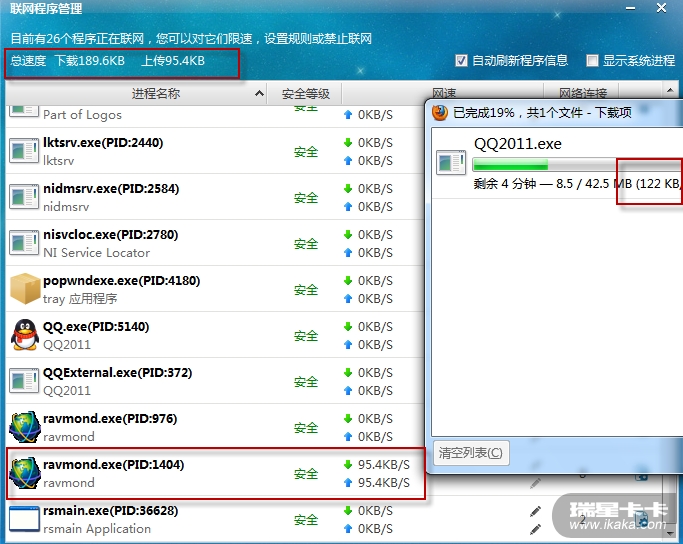Click the NI Service Locator description
The image size is (683, 544).
point(96,253)
